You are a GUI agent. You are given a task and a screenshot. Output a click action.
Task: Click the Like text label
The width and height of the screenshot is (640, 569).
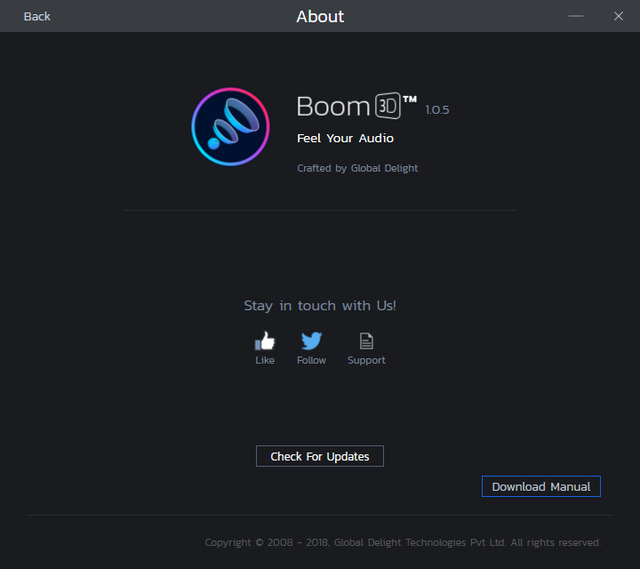[x=265, y=360]
